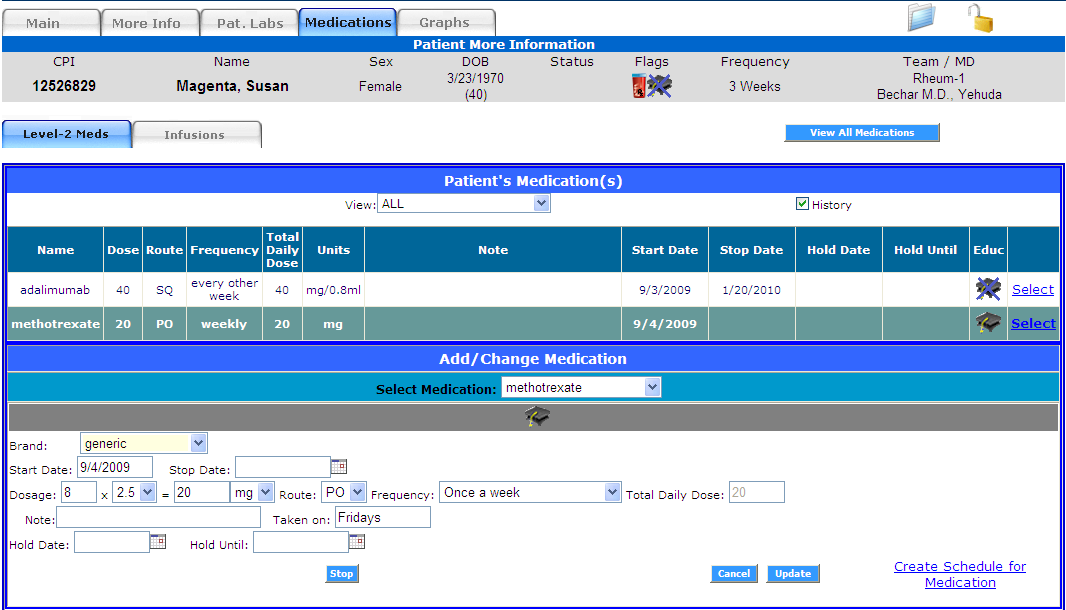Click the open padlock icon
Viewport: 1066px width, 610px height.
click(x=980, y=18)
